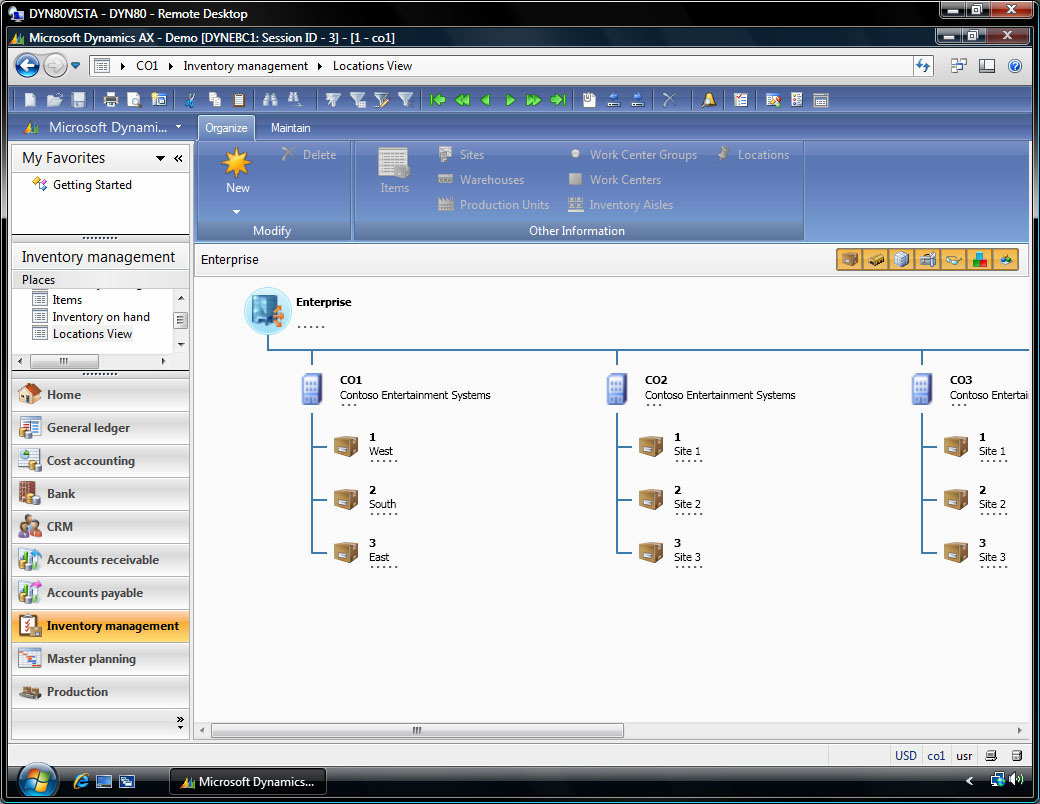Toggle the eyeglasses view filter button
1040x804 pixels.
pos(953,260)
